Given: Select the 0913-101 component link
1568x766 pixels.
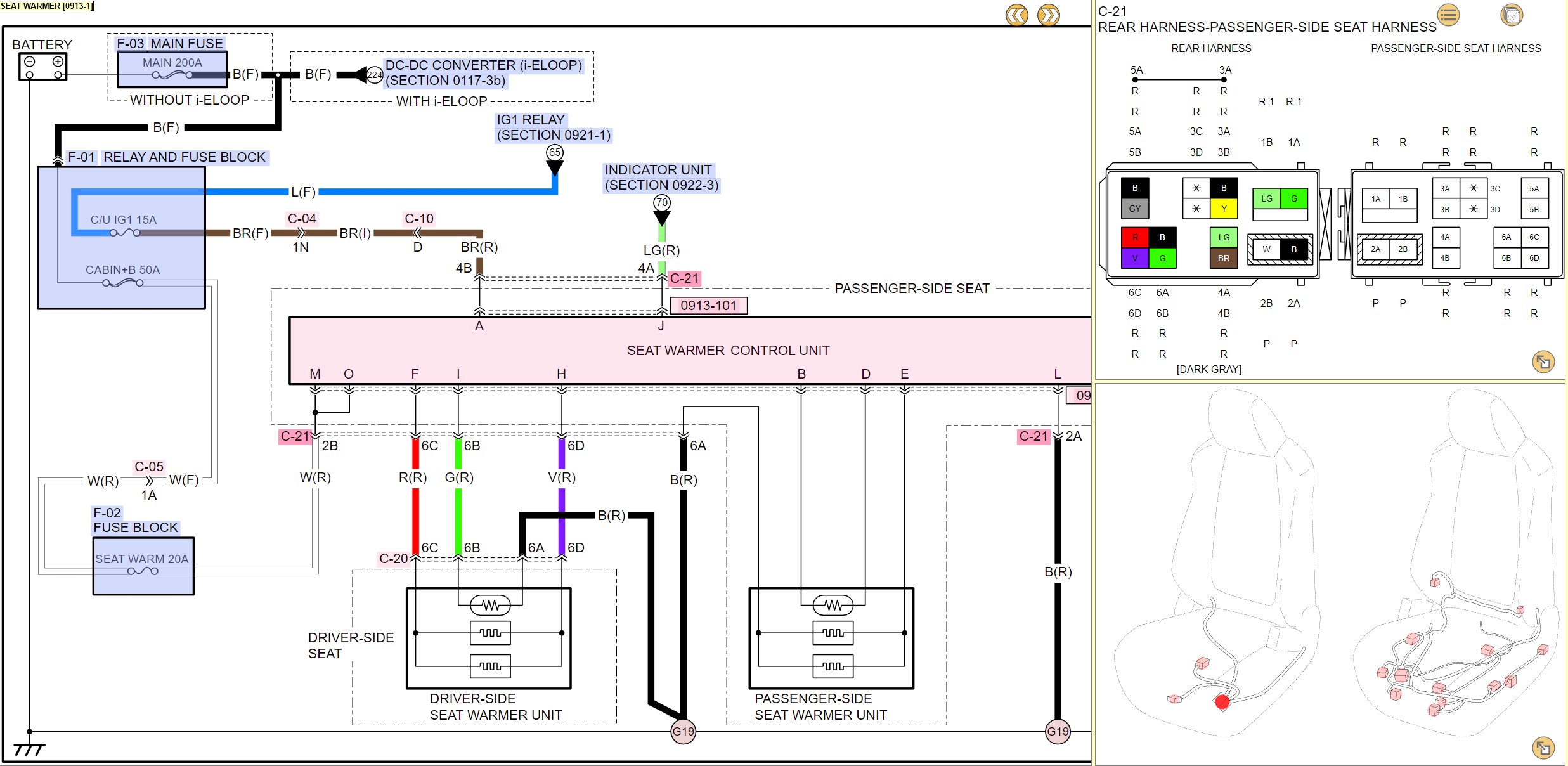Looking at the screenshot, I should tap(708, 306).
